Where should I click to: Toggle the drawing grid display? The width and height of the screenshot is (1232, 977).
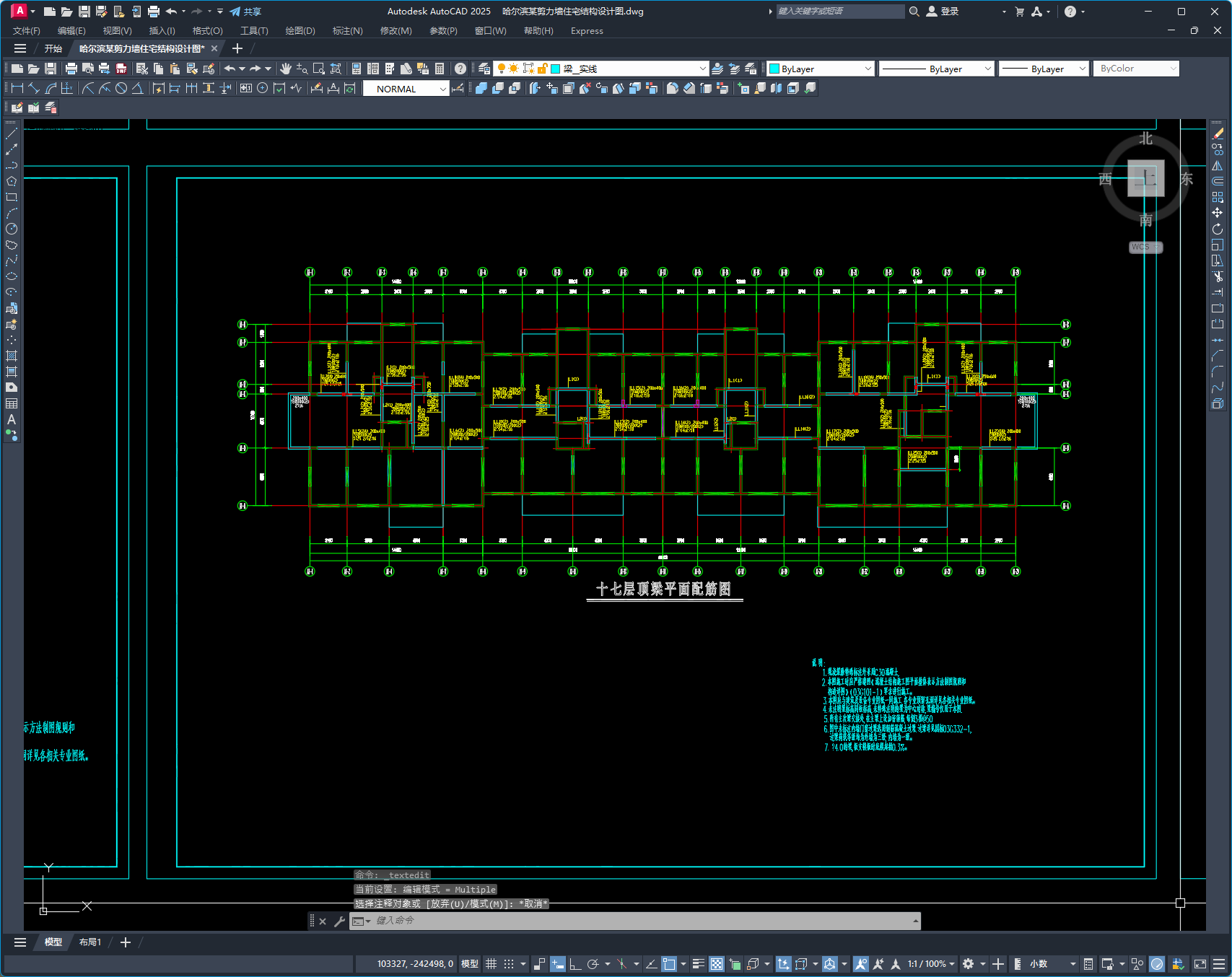(x=491, y=964)
